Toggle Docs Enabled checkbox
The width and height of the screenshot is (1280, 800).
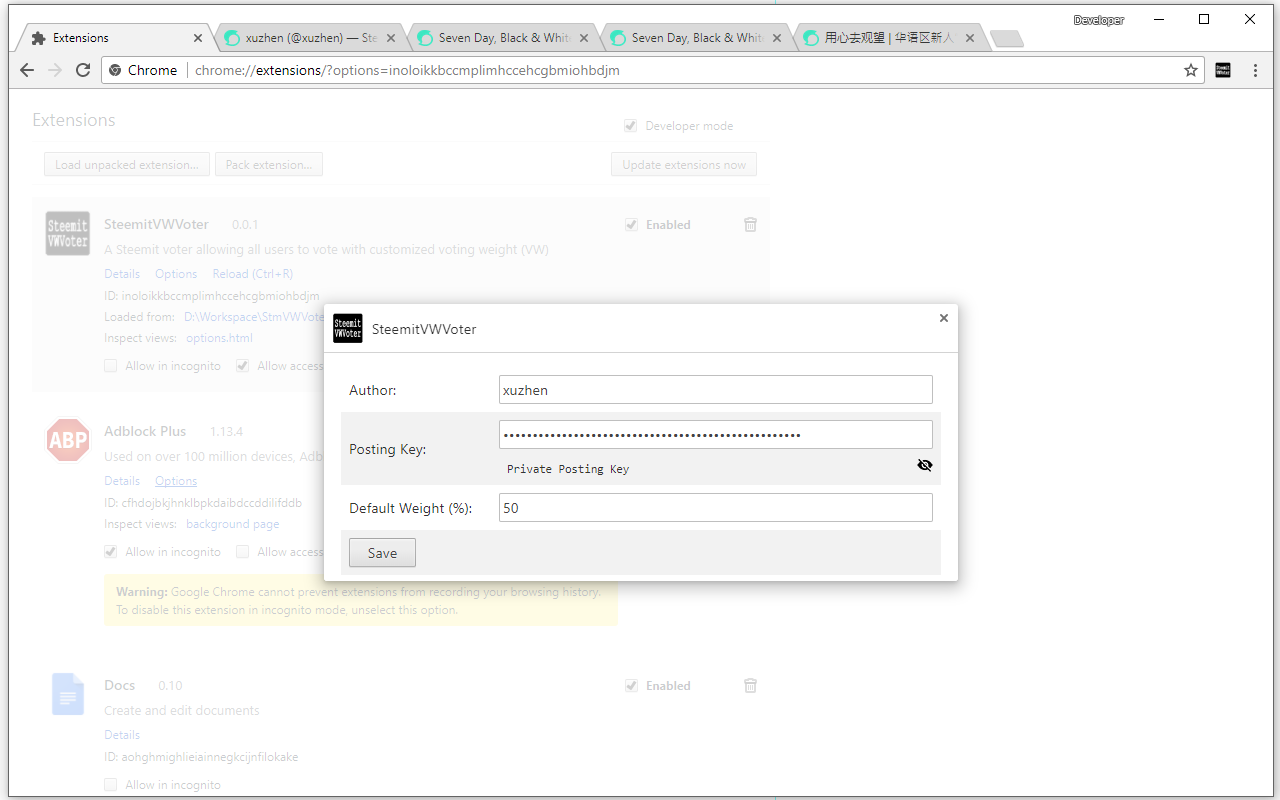coord(631,686)
